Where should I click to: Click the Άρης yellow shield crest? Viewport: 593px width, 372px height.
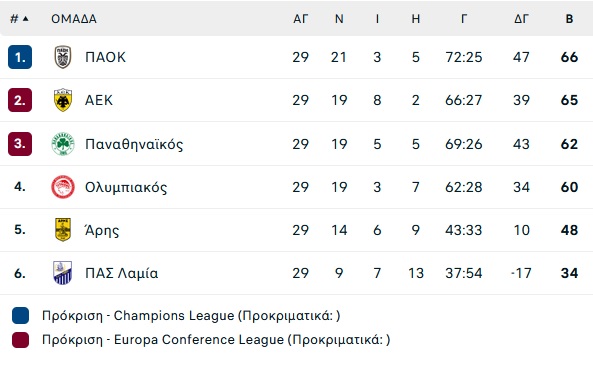coord(63,230)
